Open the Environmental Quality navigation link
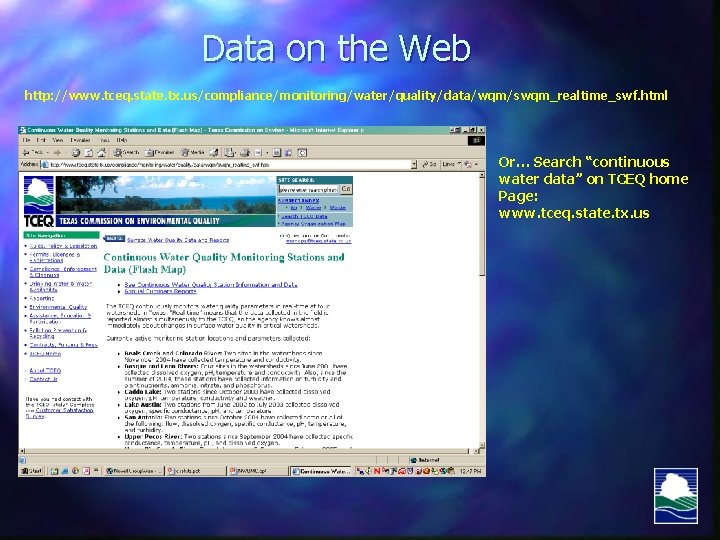This screenshot has width=720, height=540. coord(58,307)
